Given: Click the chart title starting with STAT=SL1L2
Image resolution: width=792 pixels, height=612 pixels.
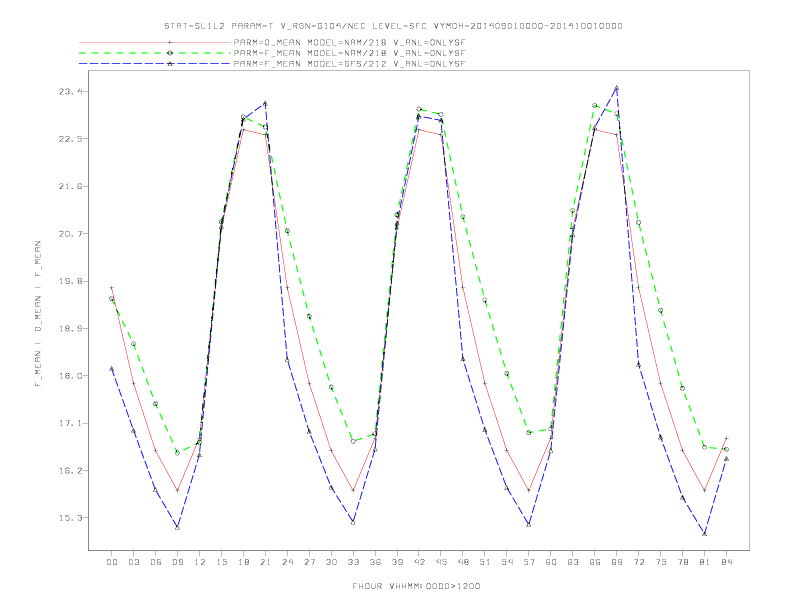Looking at the screenshot, I should 393,26.
